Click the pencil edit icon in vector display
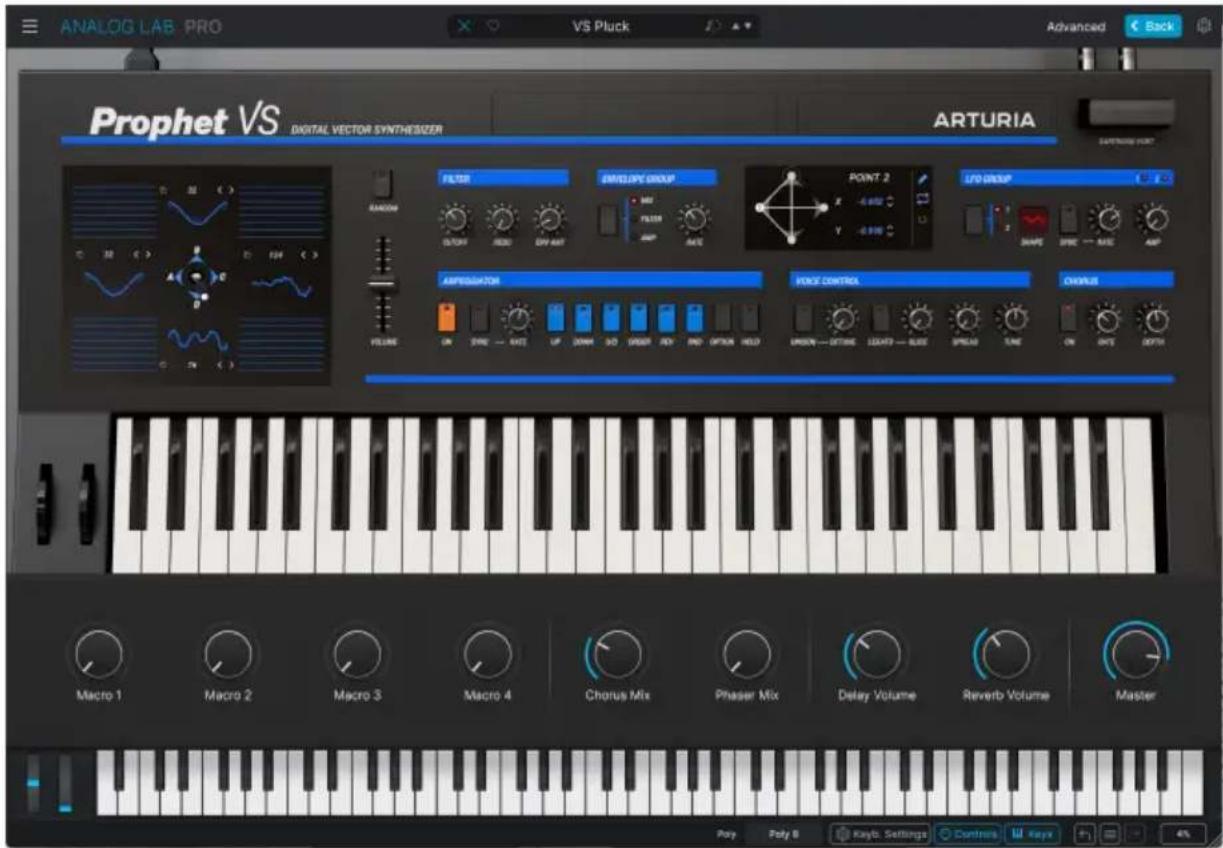Screen dimensions: 1223x848 (923, 178)
